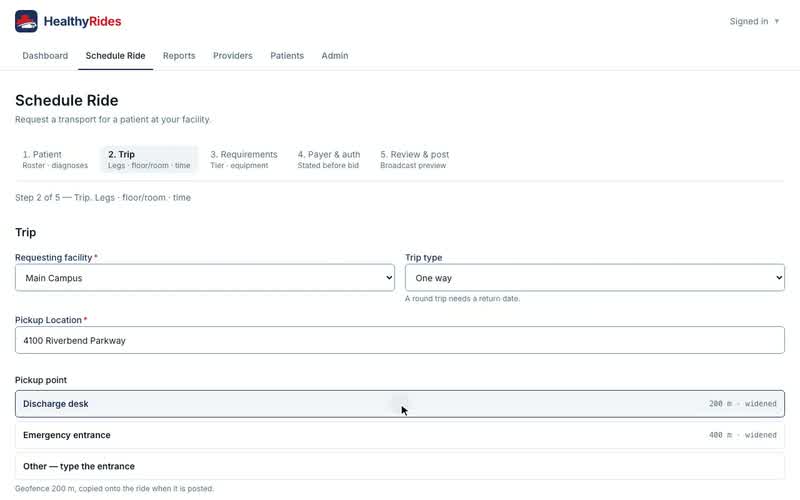Open the Trip type dropdown
The height and width of the screenshot is (500, 800).
tap(594, 278)
